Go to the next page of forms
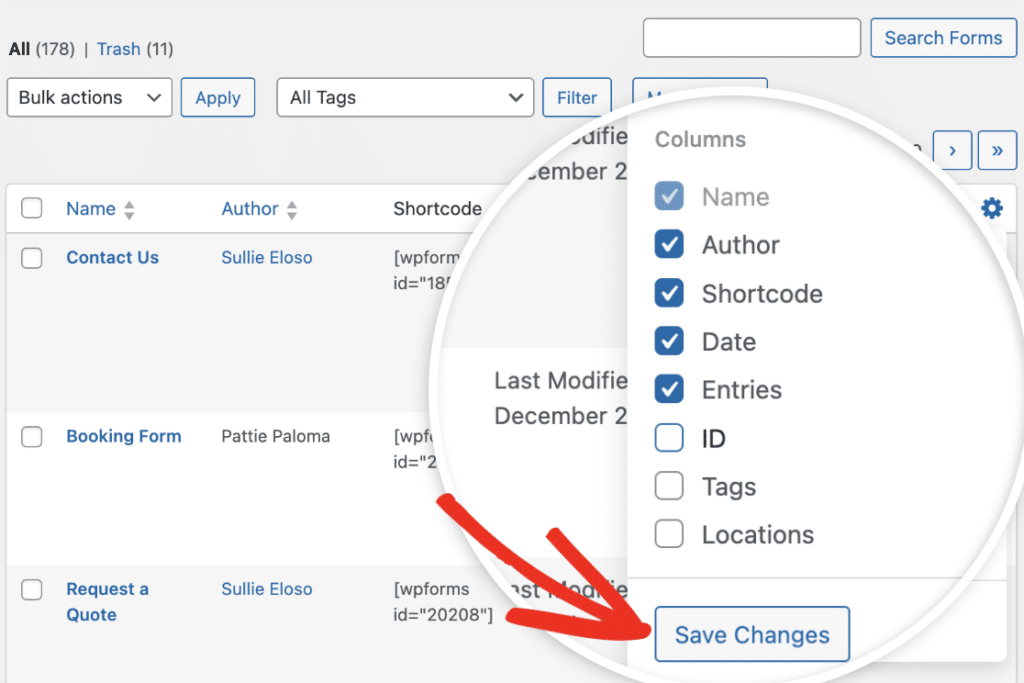The height and width of the screenshot is (683, 1024). click(x=951, y=150)
